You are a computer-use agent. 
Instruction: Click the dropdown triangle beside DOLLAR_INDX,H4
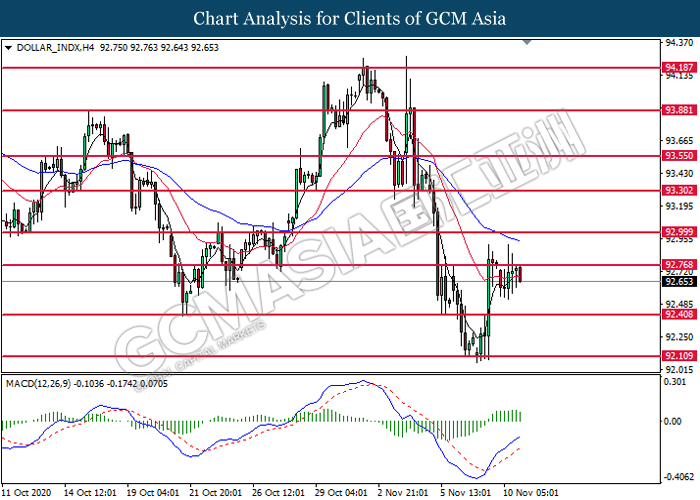[8, 48]
